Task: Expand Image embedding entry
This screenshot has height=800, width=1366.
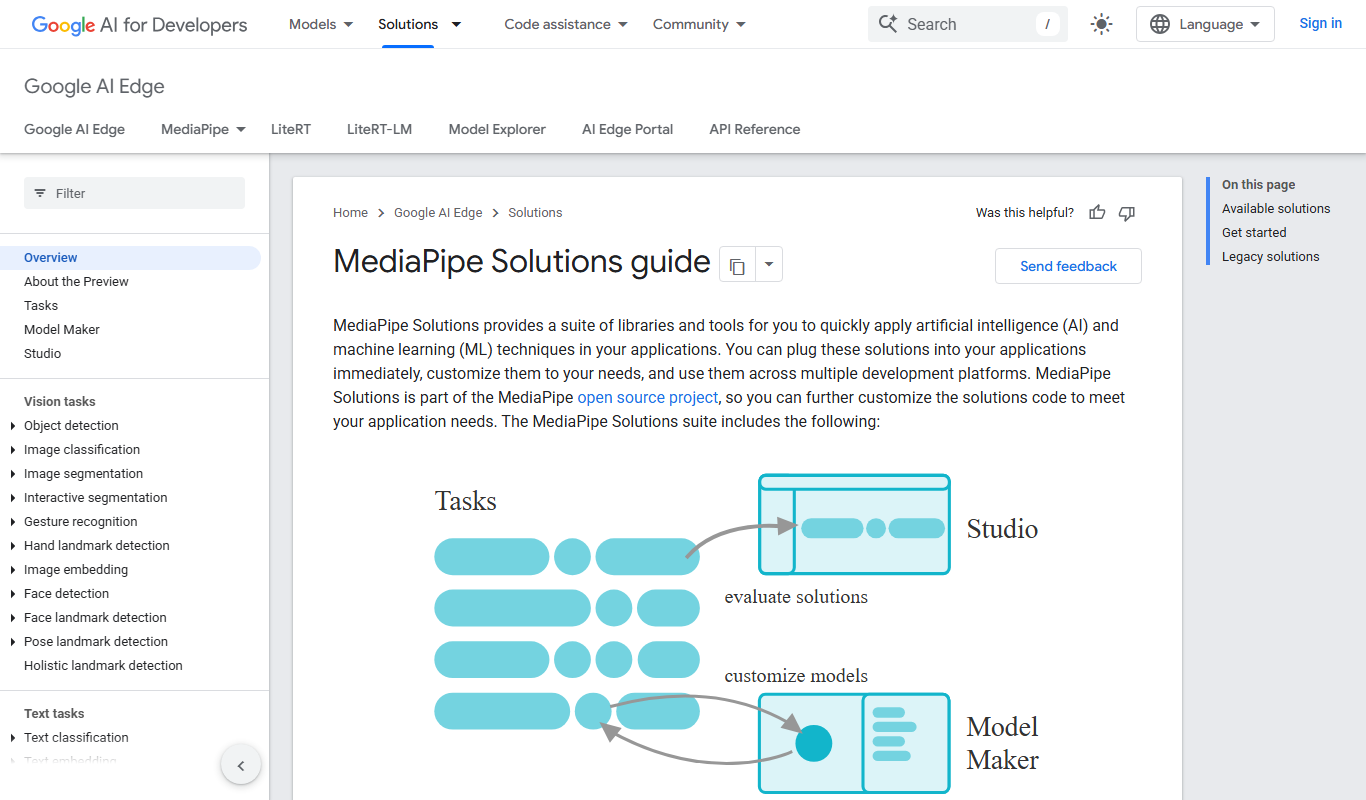Action: tap(13, 570)
